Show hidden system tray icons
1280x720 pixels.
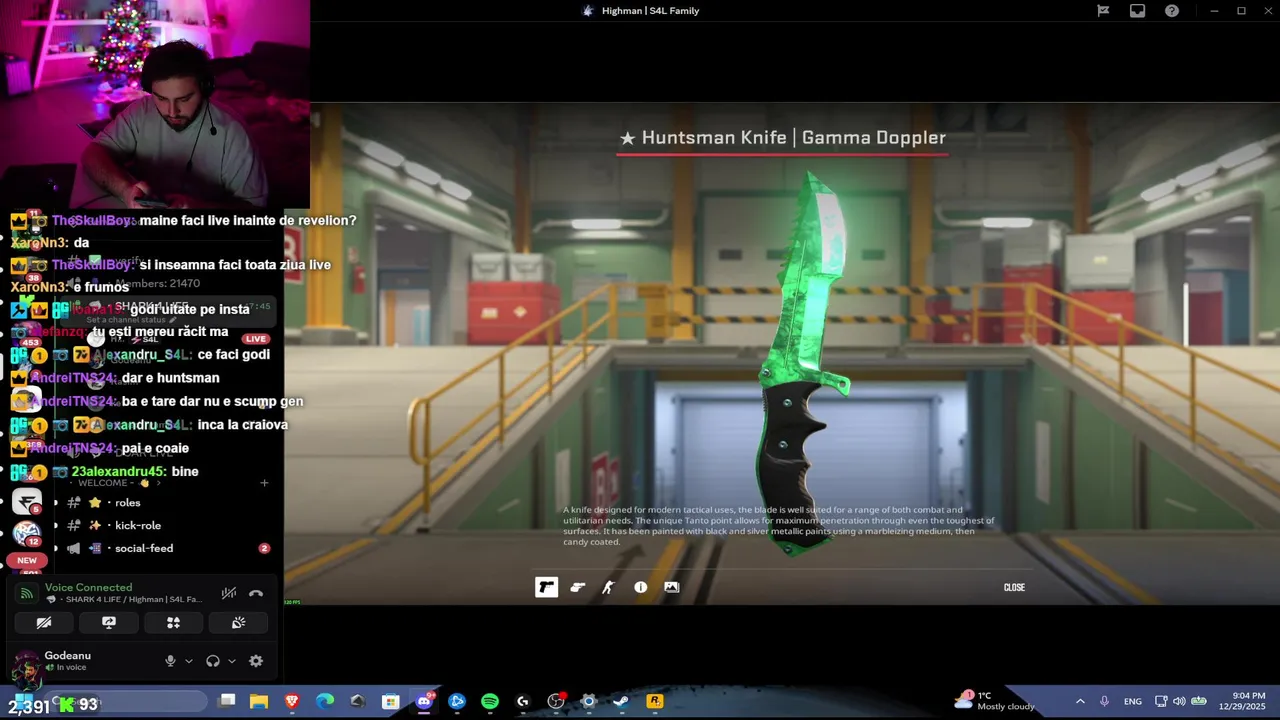pyautogui.click(x=1080, y=702)
